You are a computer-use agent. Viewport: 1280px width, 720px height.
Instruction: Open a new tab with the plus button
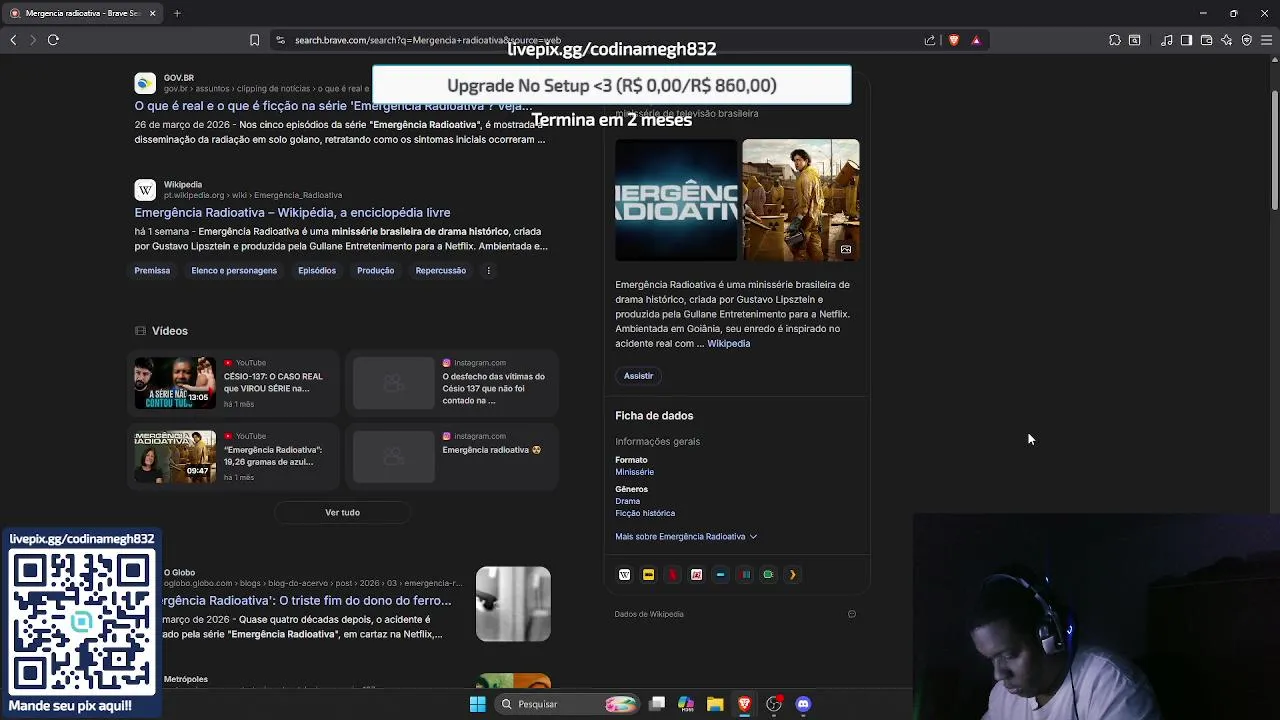pos(177,13)
